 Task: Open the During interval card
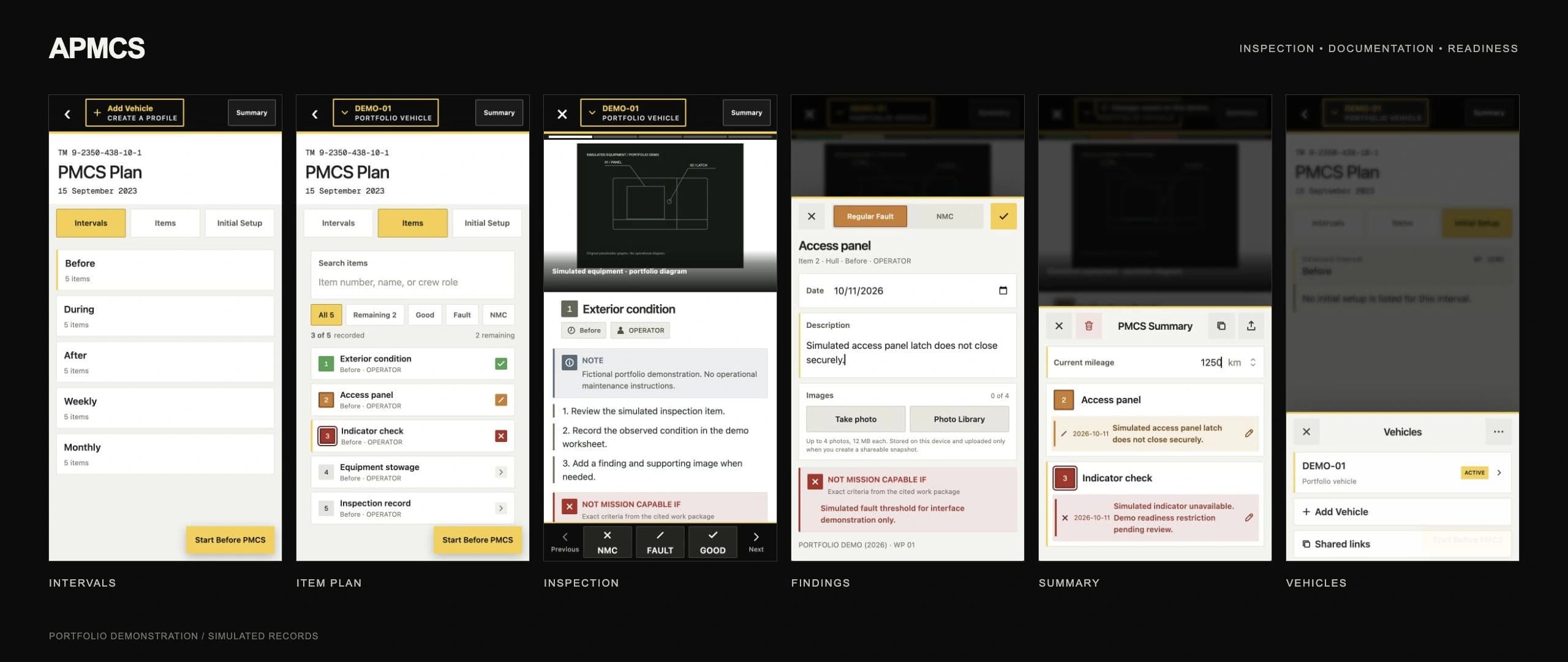click(x=165, y=316)
